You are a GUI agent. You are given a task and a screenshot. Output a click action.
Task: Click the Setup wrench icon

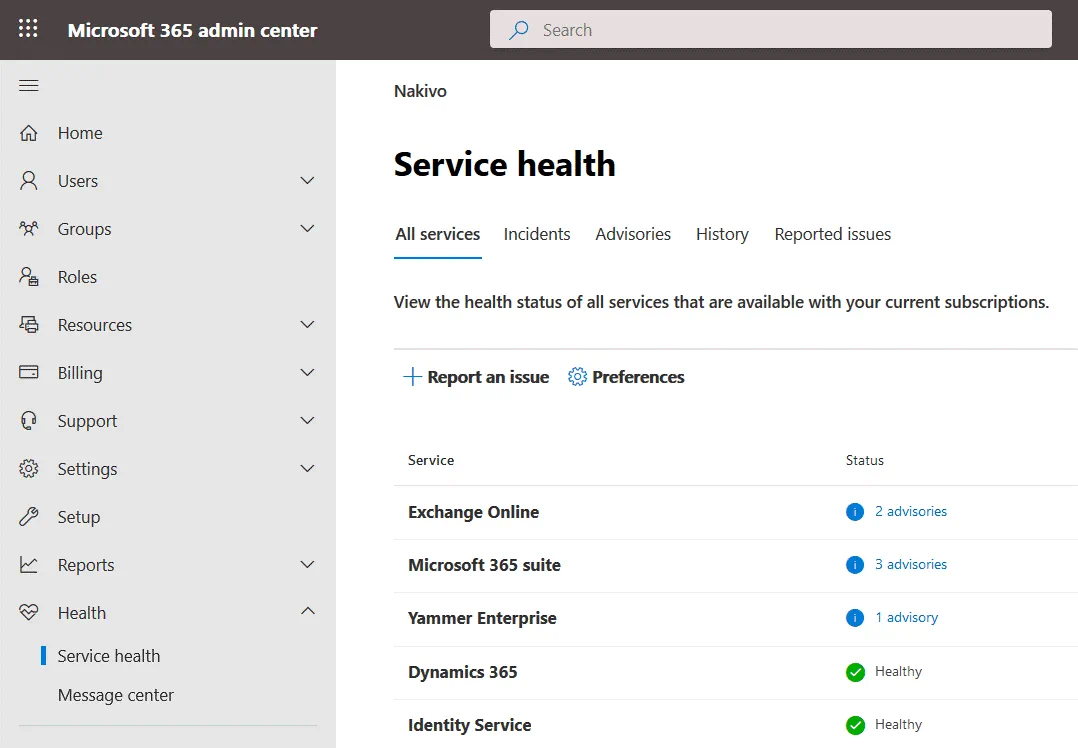click(29, 517)
